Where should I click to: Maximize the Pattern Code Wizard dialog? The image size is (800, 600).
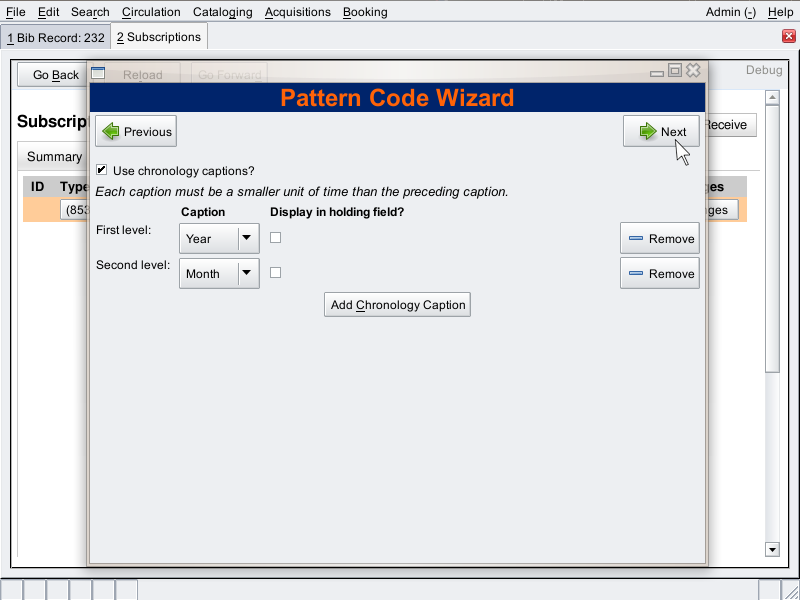click(675, 71)
